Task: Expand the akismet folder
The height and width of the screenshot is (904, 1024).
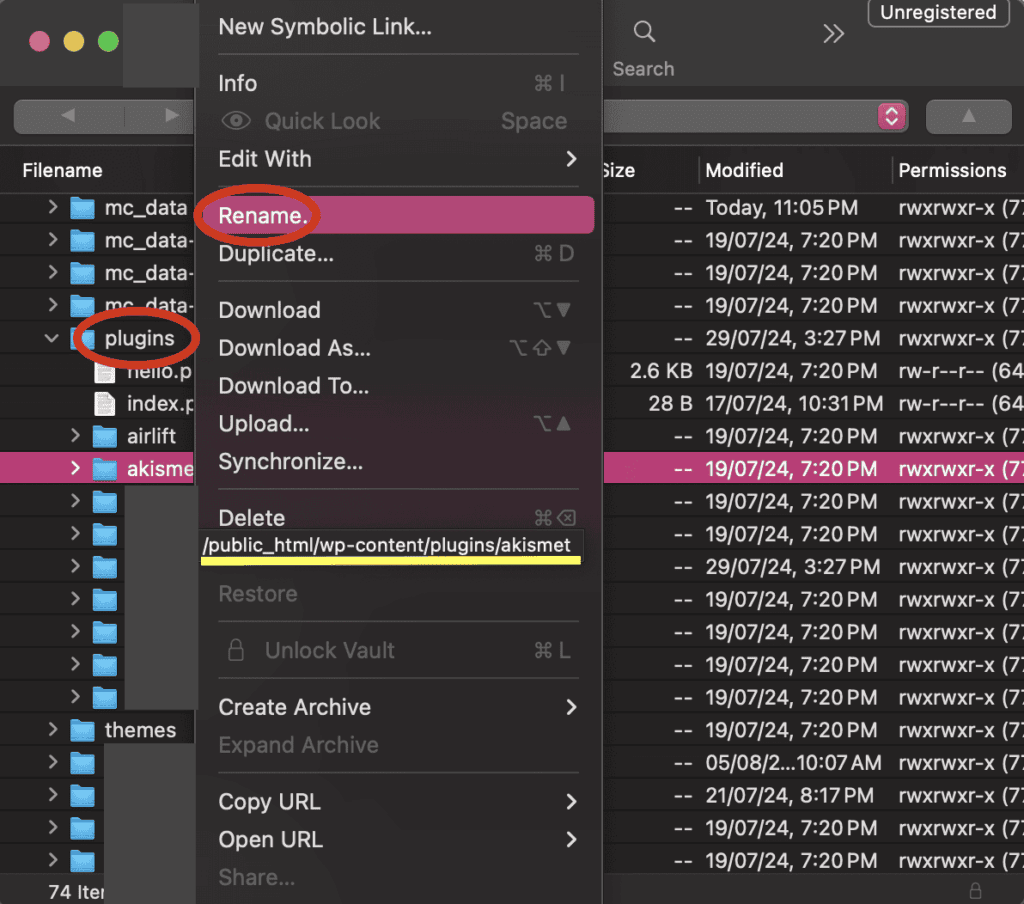Action: point(75,468)
